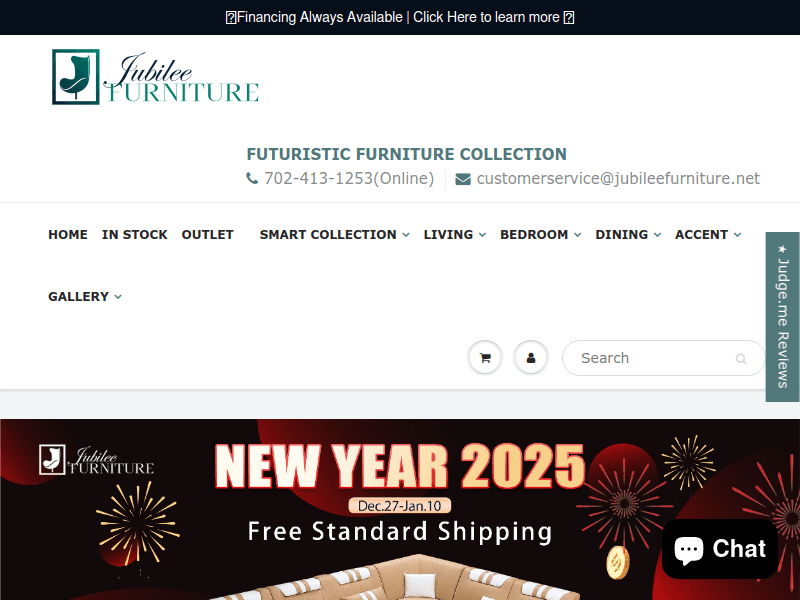Click the Jubilee logo on banner

97,460
